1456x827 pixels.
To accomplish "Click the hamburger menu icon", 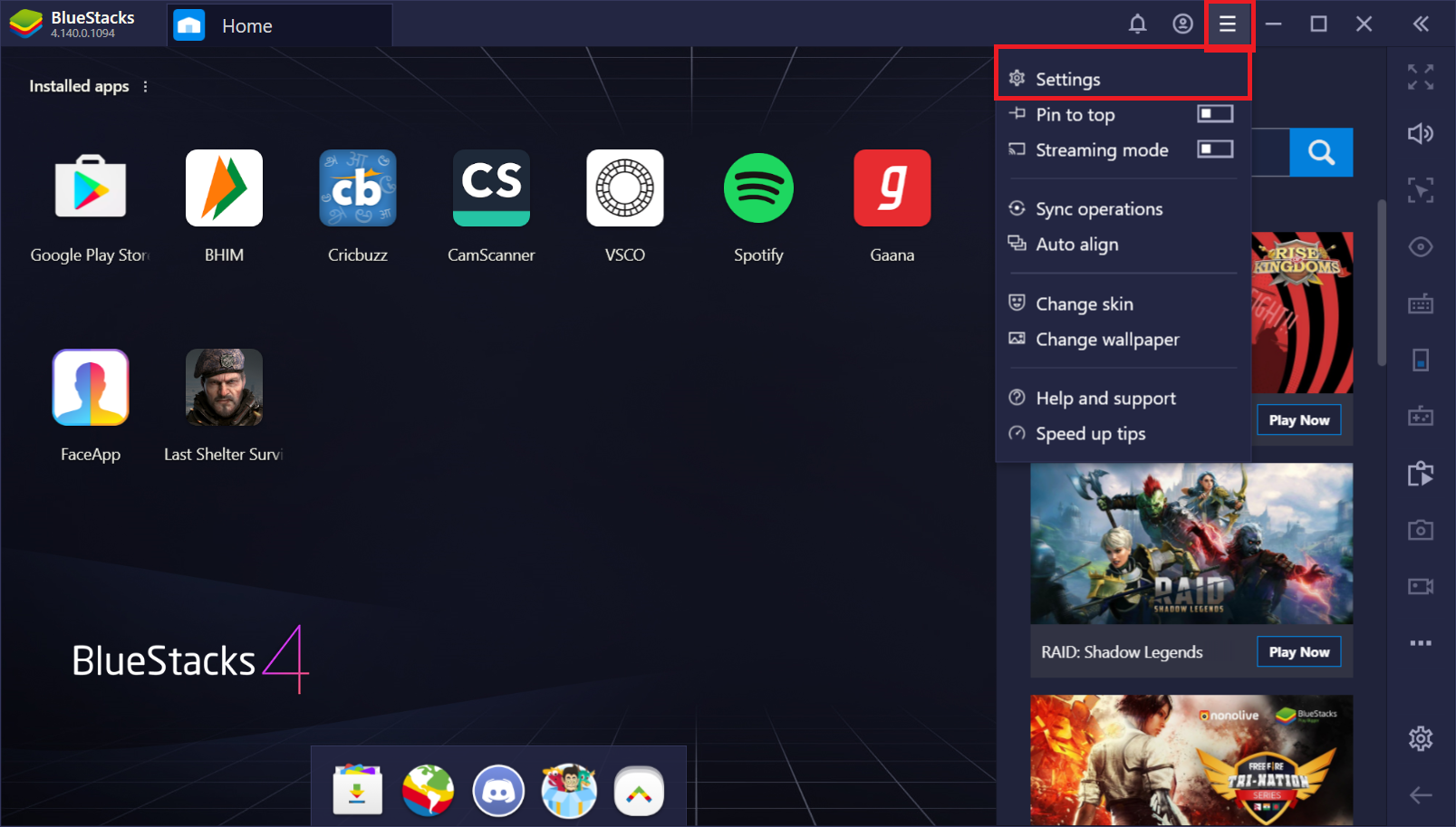I will click(x=1228, y=24).
